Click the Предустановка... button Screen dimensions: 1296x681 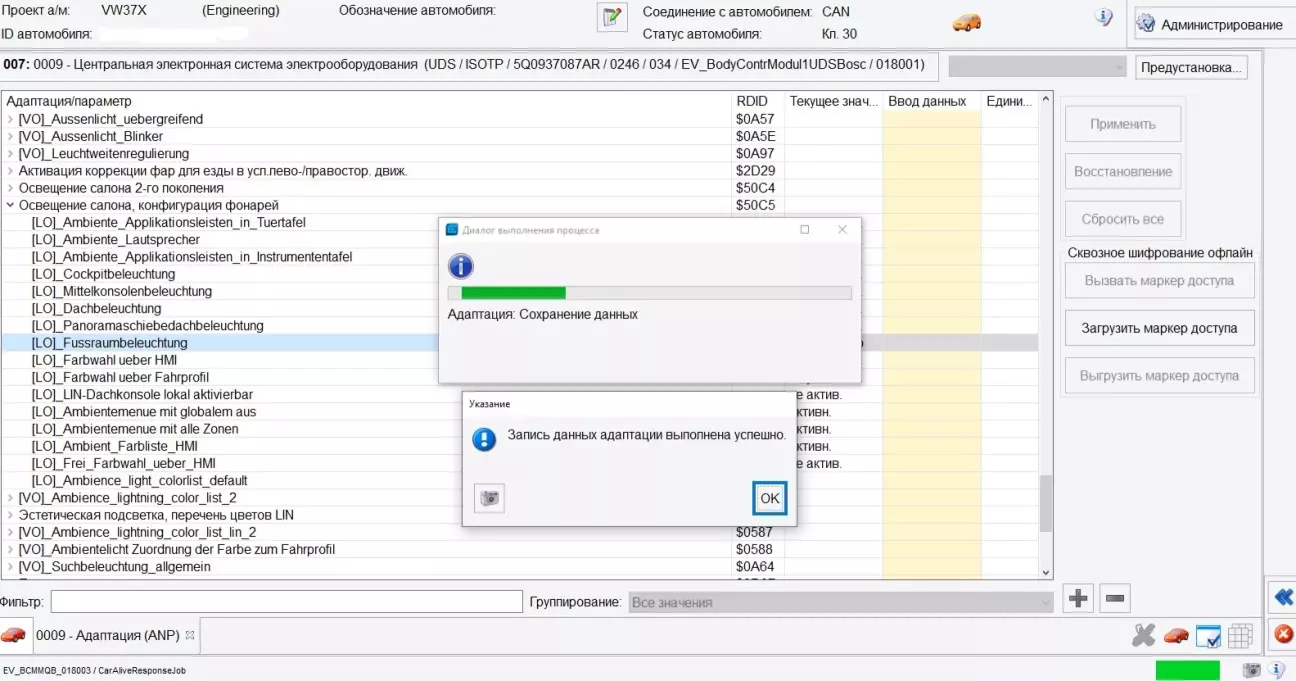pyautogui.click(x=1192, y=67)
